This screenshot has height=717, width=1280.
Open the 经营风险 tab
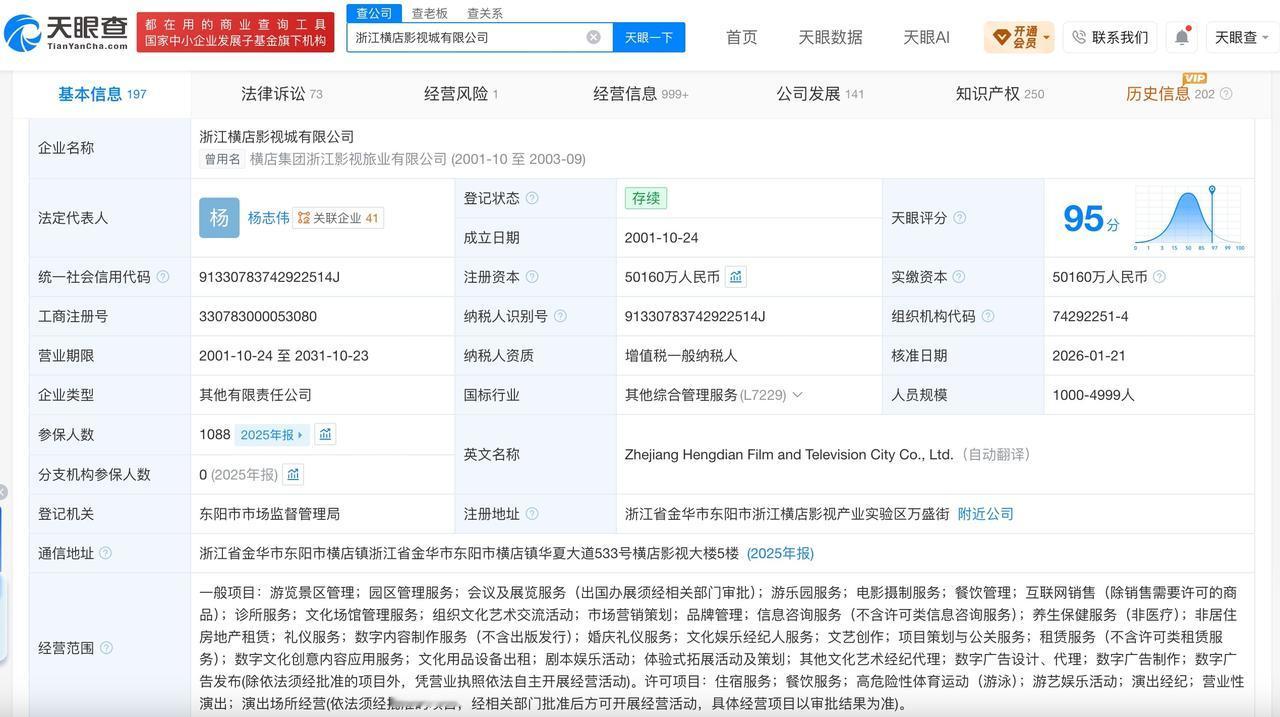(x=461, y=94)
